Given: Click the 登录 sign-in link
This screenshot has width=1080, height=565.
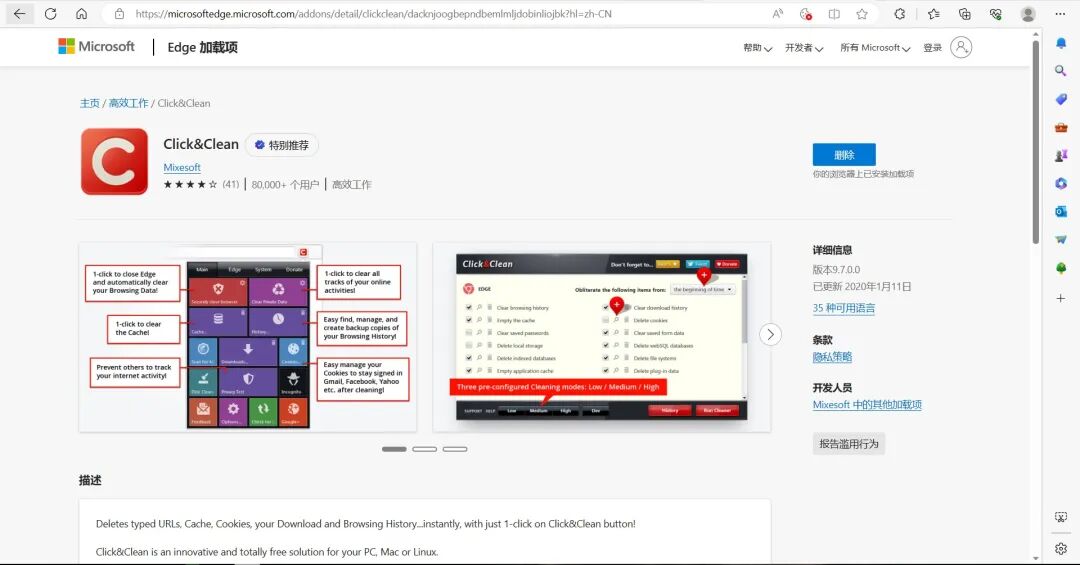Looking at the screenshot, I should (933, 48).
